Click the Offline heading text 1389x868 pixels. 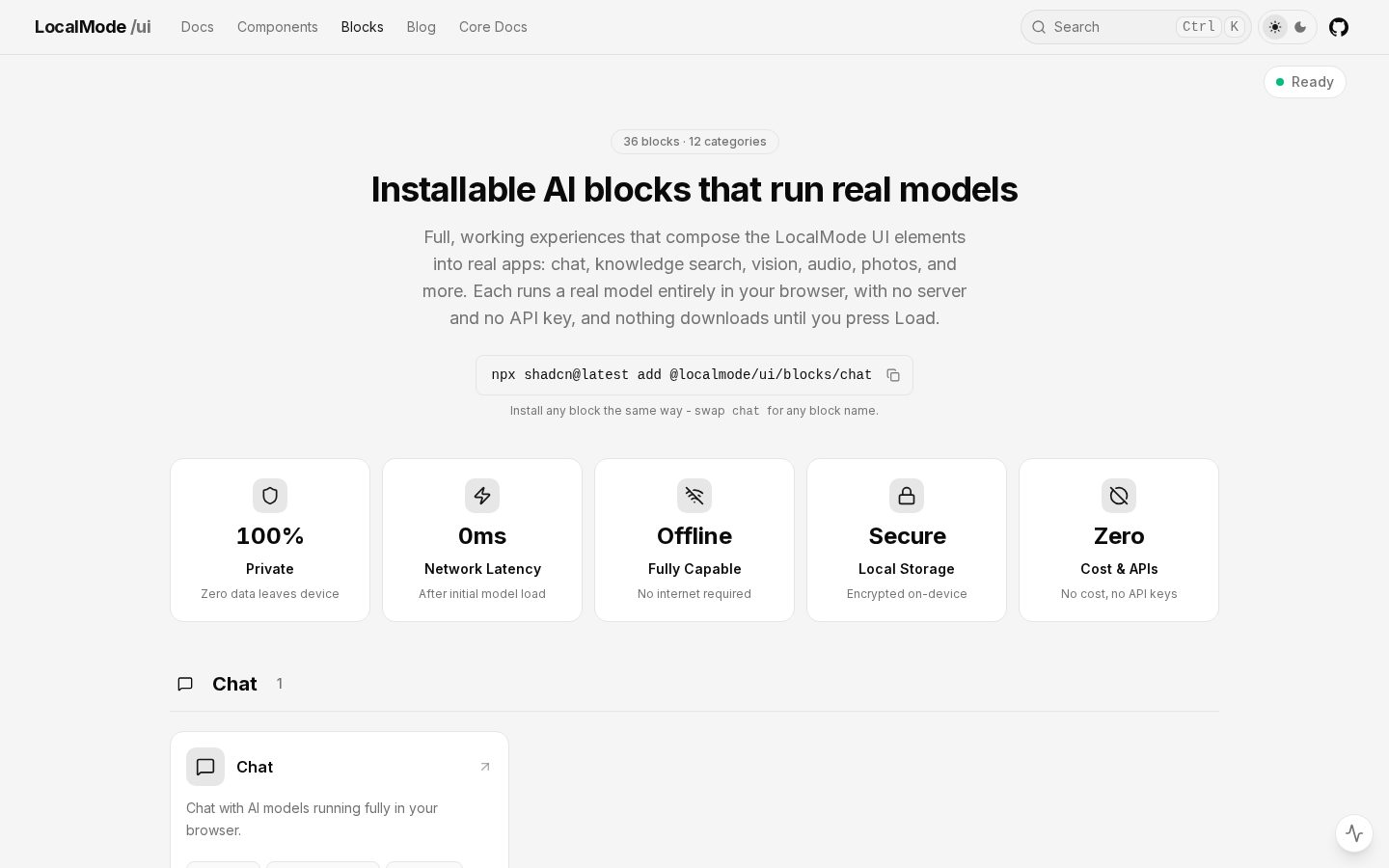pos(694,536)
